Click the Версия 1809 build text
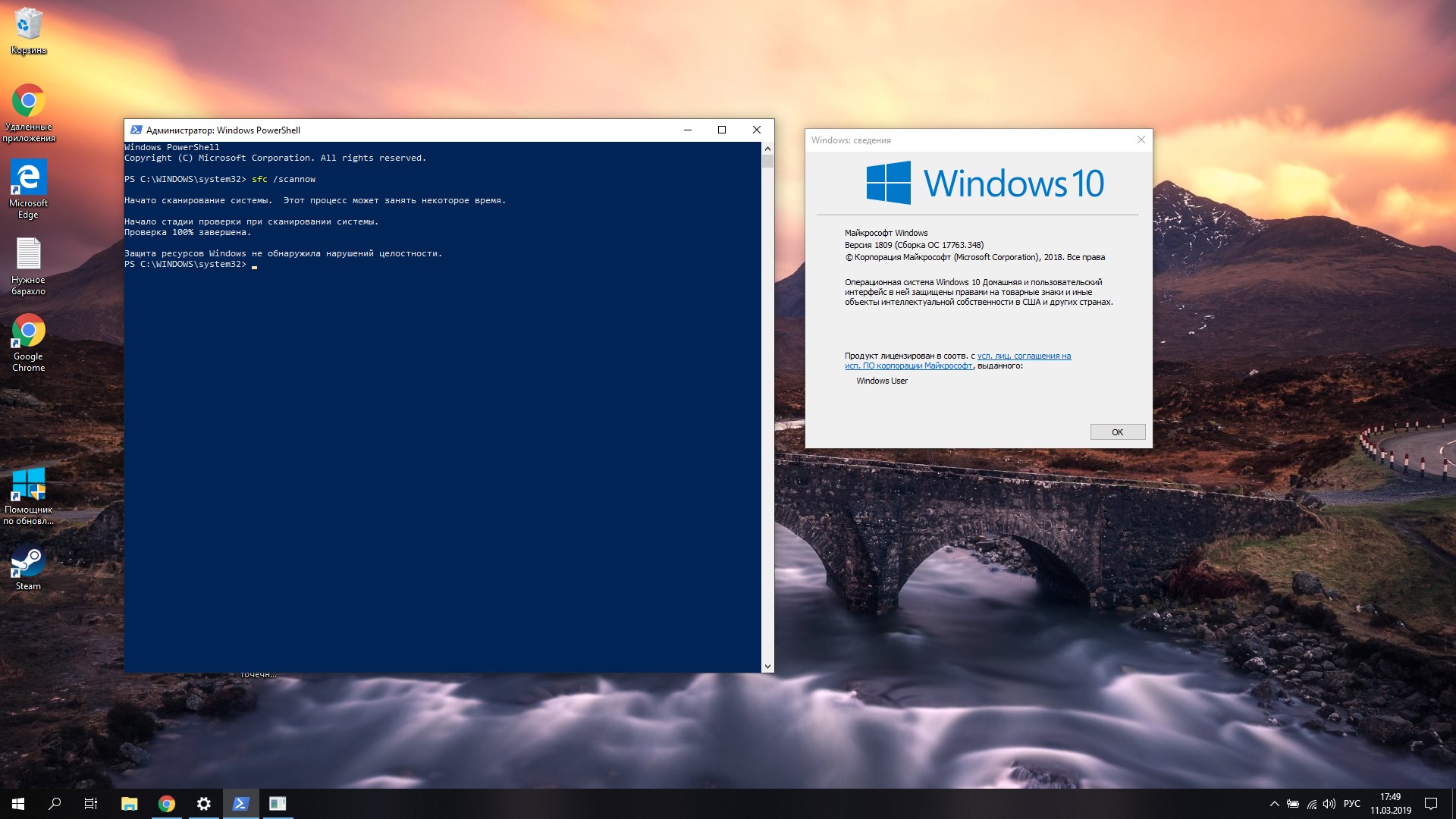1456x819 pixels. point(914,245)
